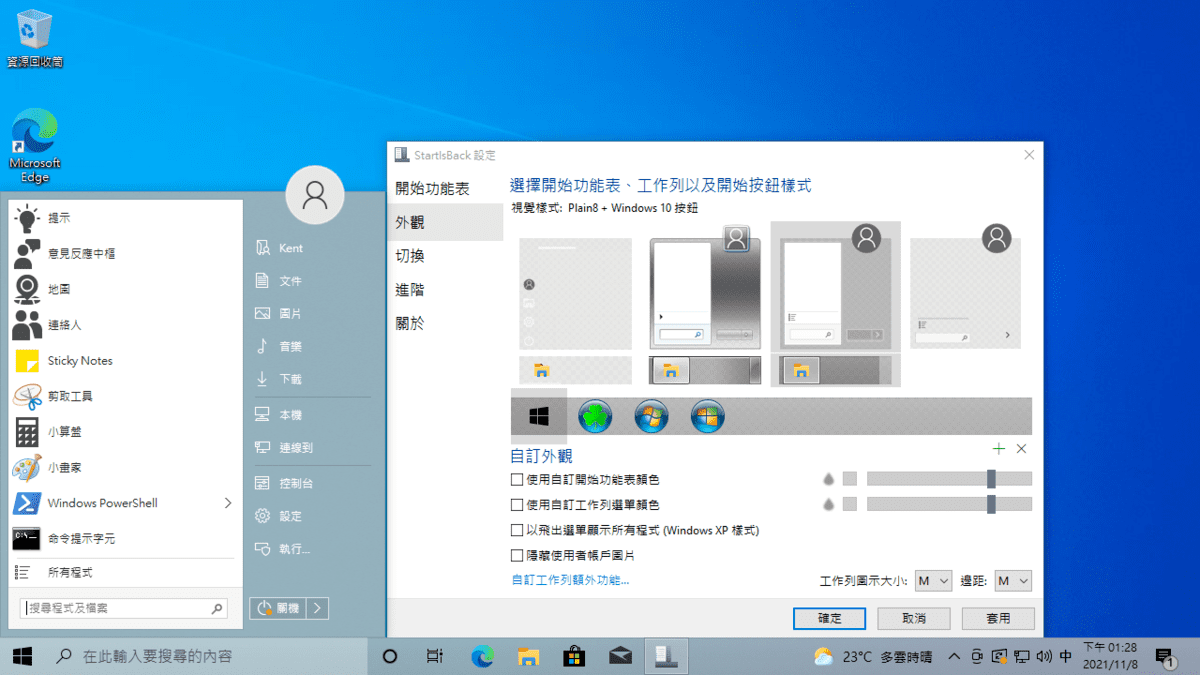Select the green clover start button icon
1200x675 pixels.
pos(595,416)
